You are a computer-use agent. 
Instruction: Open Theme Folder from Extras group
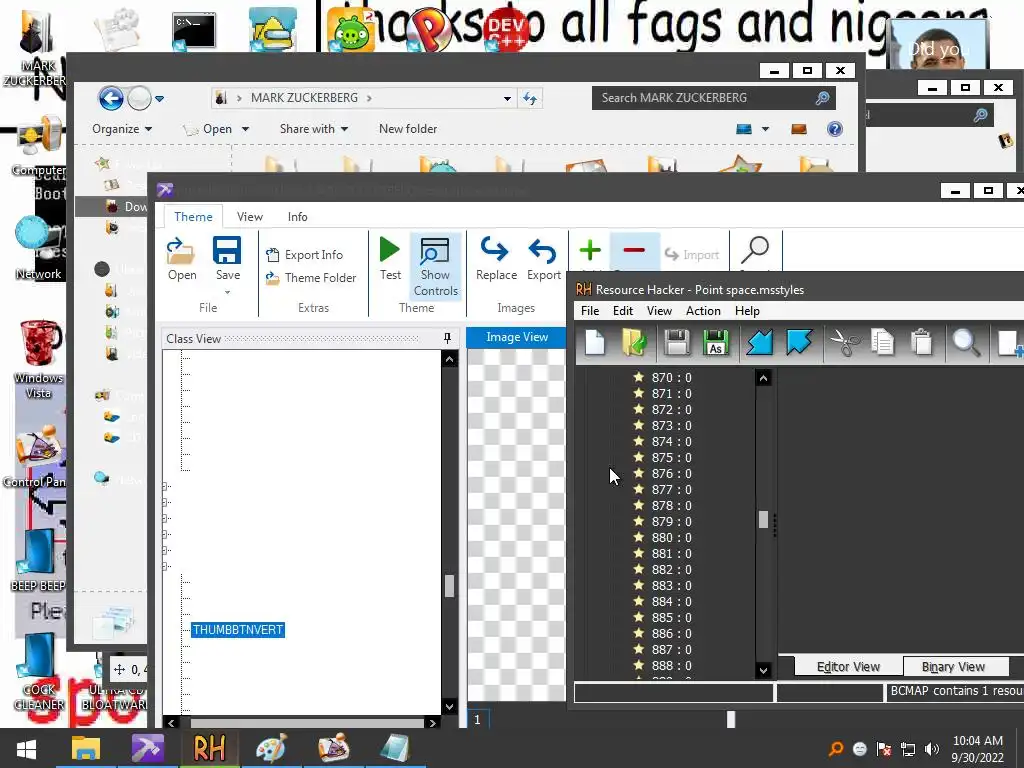pos(311,278)
